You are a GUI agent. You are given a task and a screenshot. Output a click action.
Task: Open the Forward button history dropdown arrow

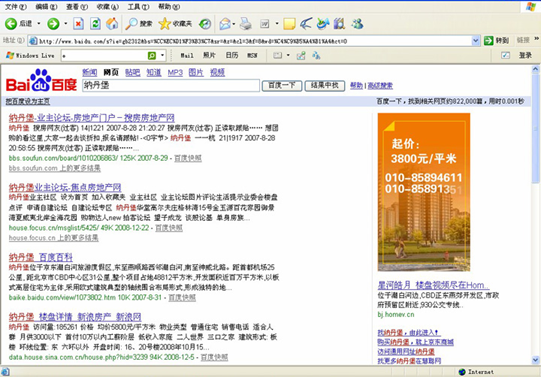tap(66, 23)
